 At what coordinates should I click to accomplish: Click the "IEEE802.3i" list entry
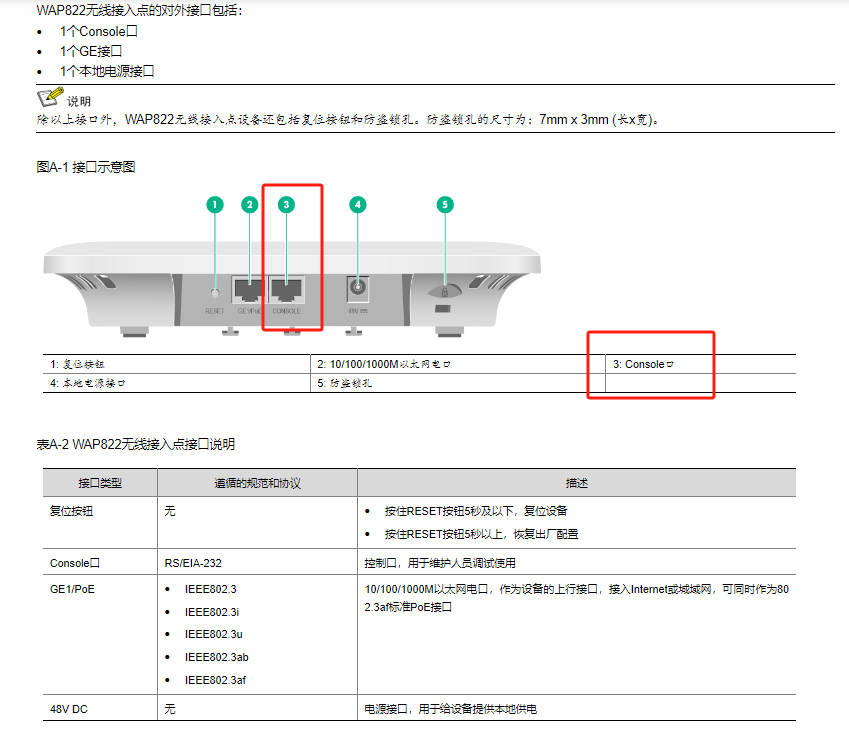click(212, 612)
